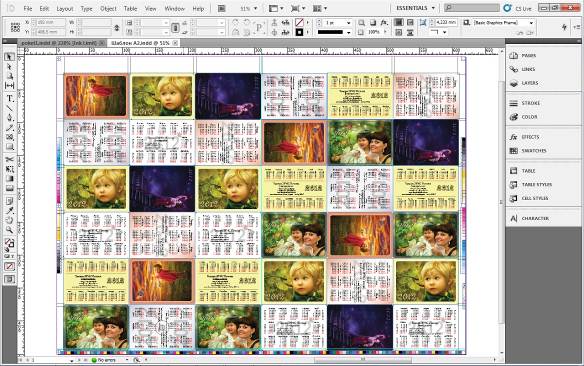The width and height of the screenshot is (584, 366).
Task: Open the Layout menu
Action: coord(65,8)
